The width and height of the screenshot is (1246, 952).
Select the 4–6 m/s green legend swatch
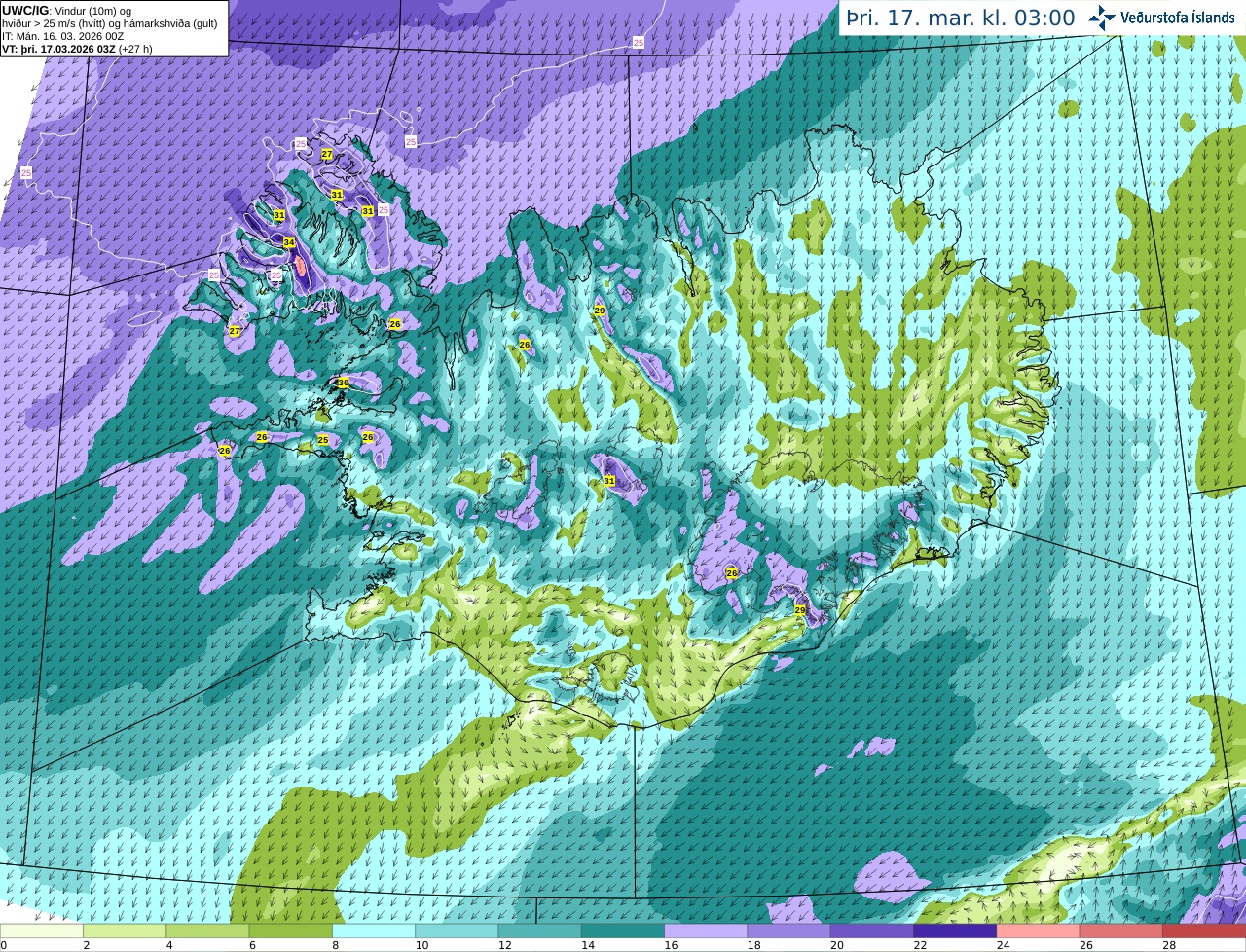[x=207, y=932]
